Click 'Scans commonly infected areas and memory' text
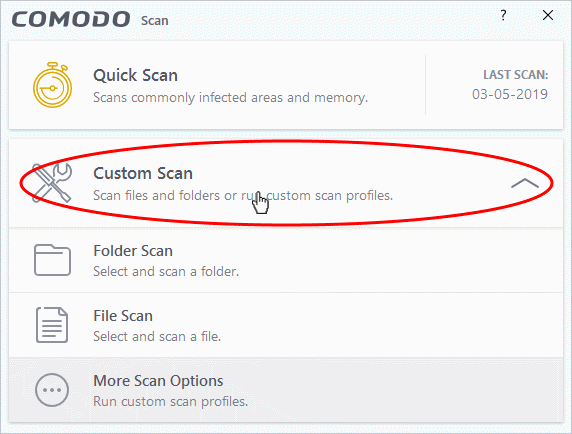Image resolution: width=572 pixels, height=434 pixels. (230, 98)
